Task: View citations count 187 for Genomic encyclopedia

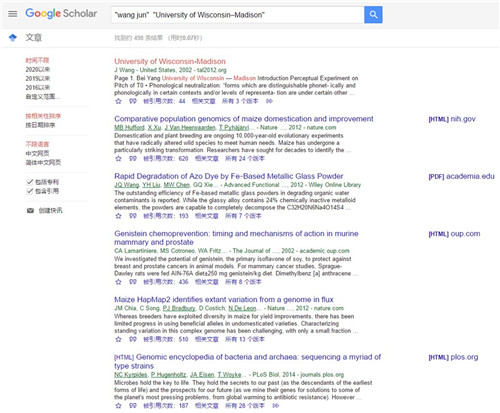Action: coord(166,405)
